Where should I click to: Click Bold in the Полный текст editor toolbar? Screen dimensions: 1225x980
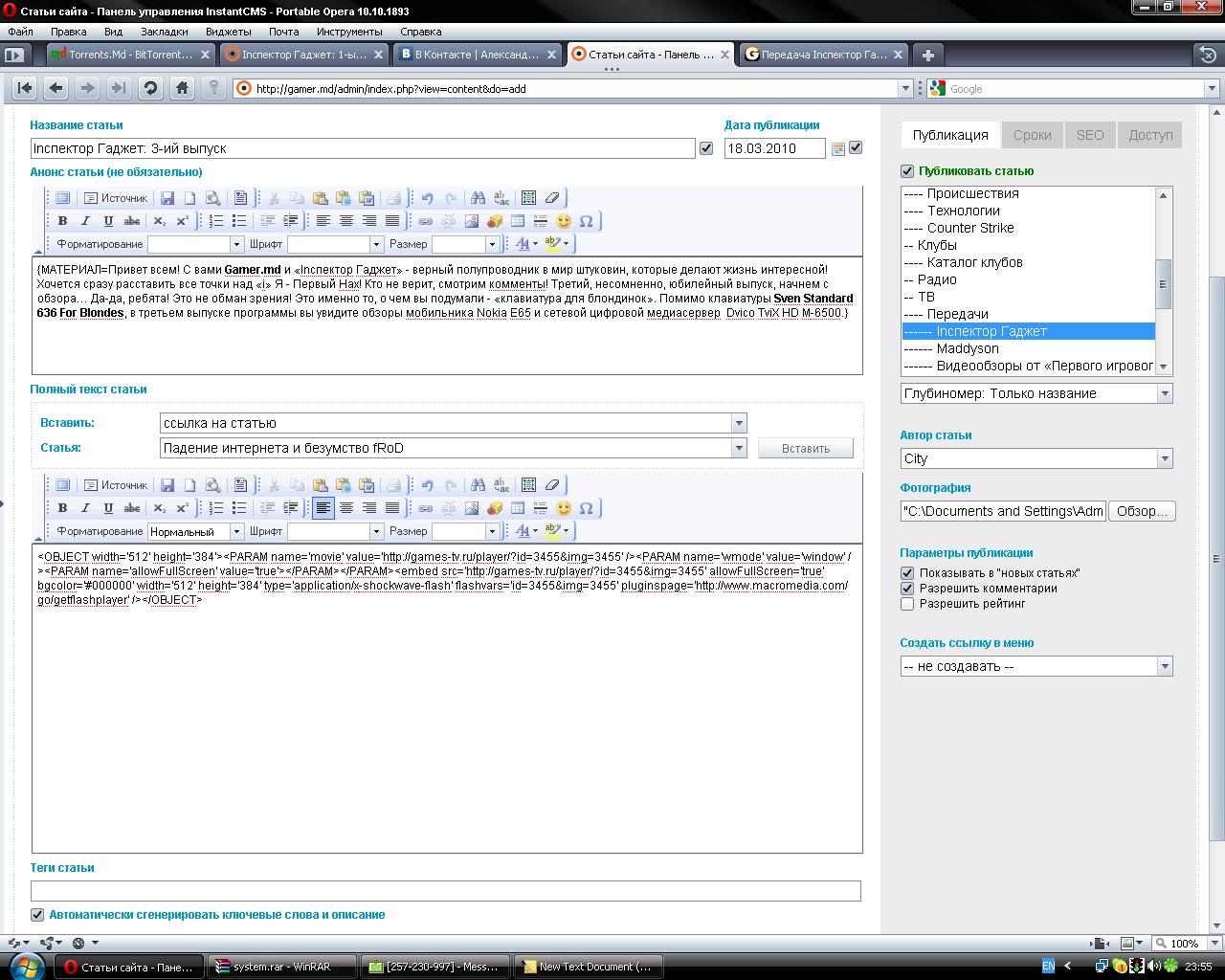(x=62, y=508)
